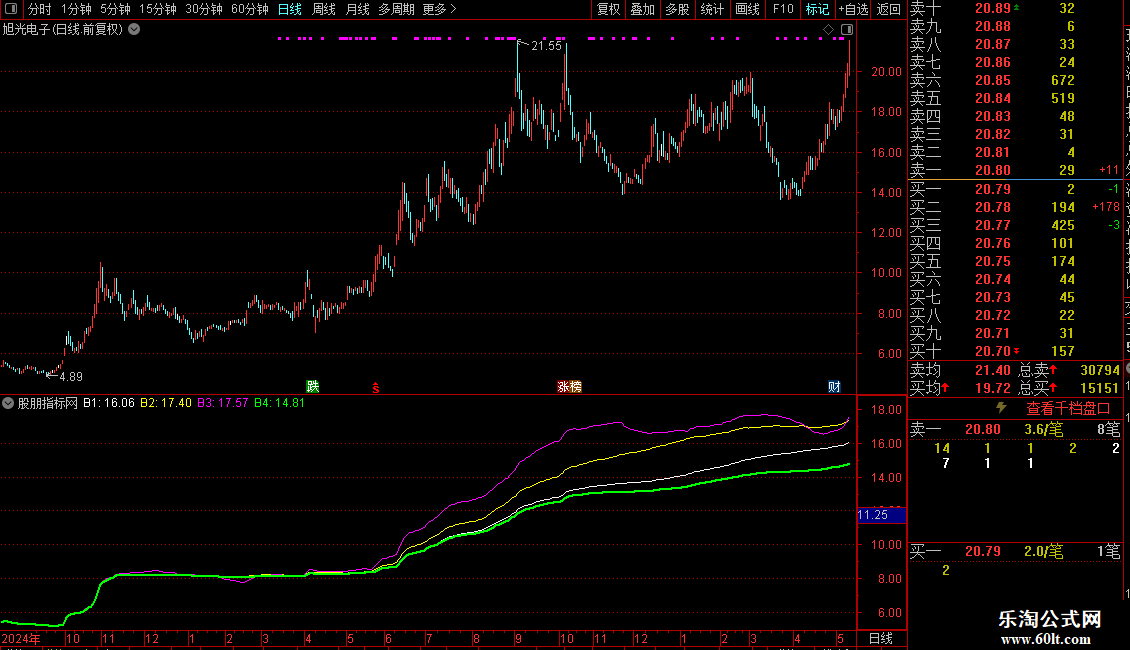The width and height of the screenshot is (1130, 650).
Task: Click the +178 change next to 买二
Action: tap(1106, 208)
